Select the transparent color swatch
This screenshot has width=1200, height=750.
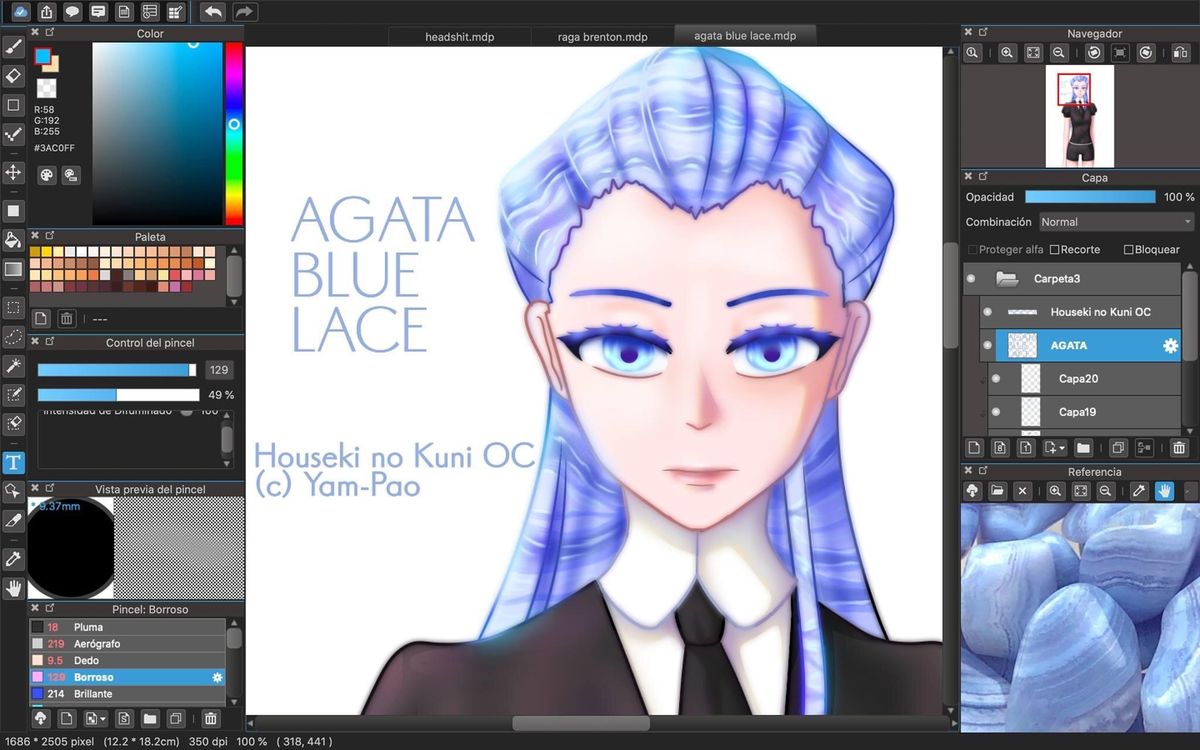pyautogui.click(x=46, y=89)
